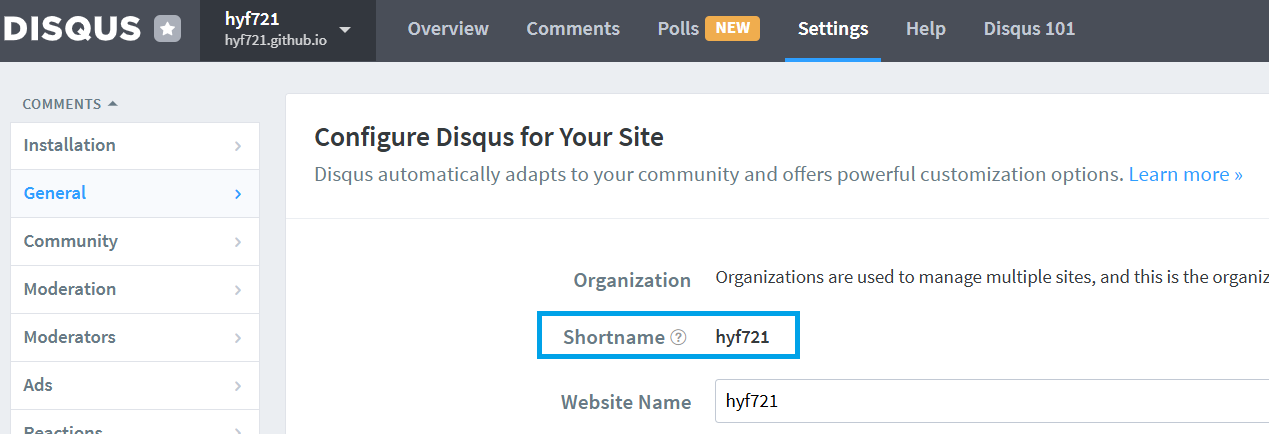Click the chevron on the Community row

tap(238, 242)
